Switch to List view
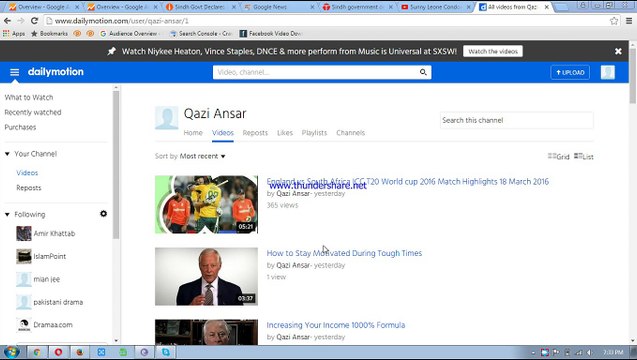Viewport: 637px width, 360px height. [x=584, y=156]
